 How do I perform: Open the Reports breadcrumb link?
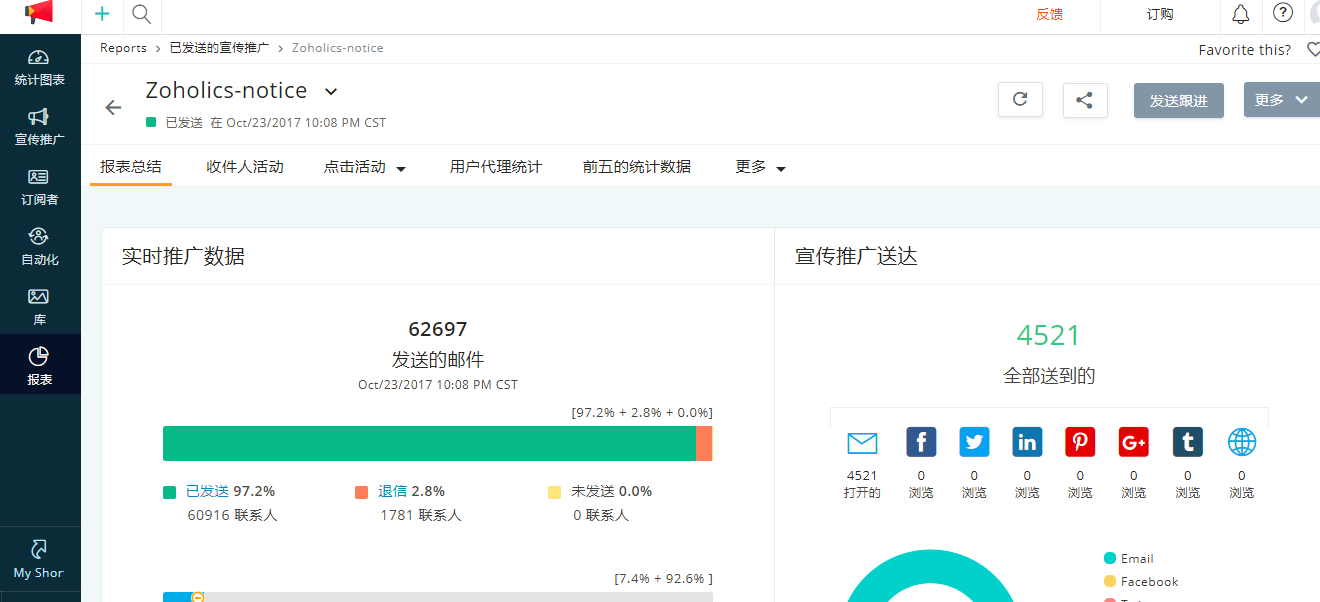[123, 47]
